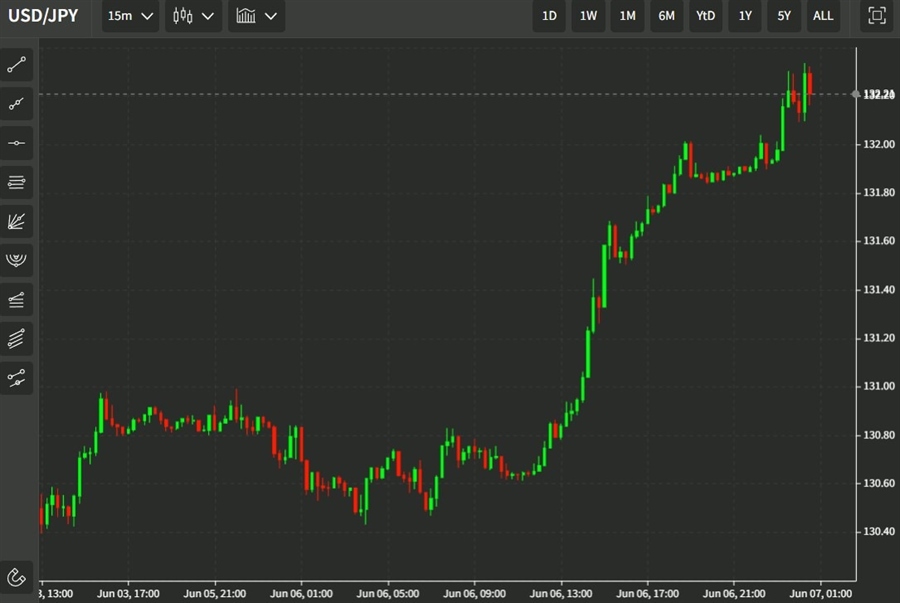900x603 pixels.
Task: Click the USD/JPY symbol title
Action: pyautogui.click(x=43, y=15)
